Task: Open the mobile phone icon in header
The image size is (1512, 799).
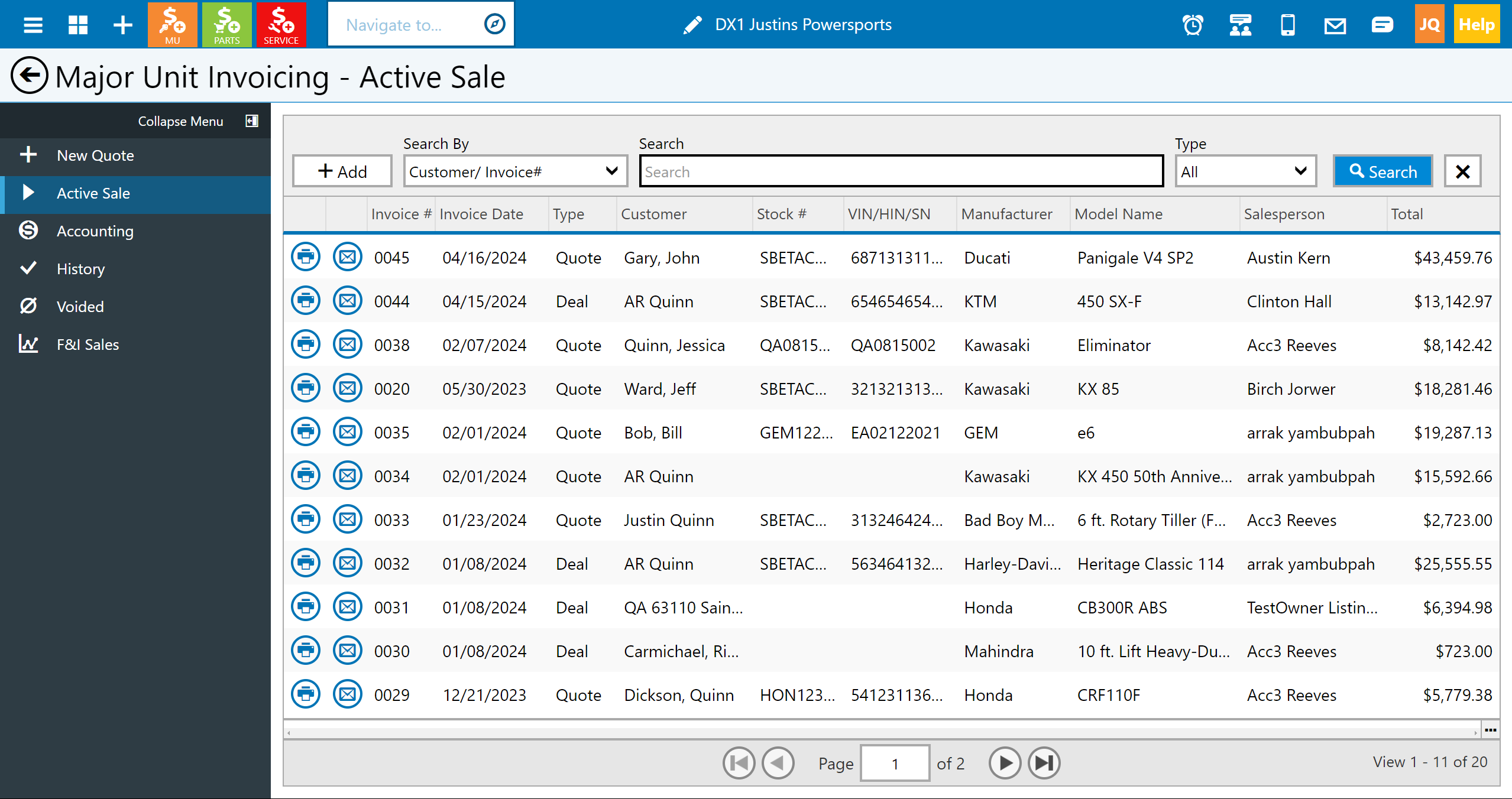Action: [1287, 25]
